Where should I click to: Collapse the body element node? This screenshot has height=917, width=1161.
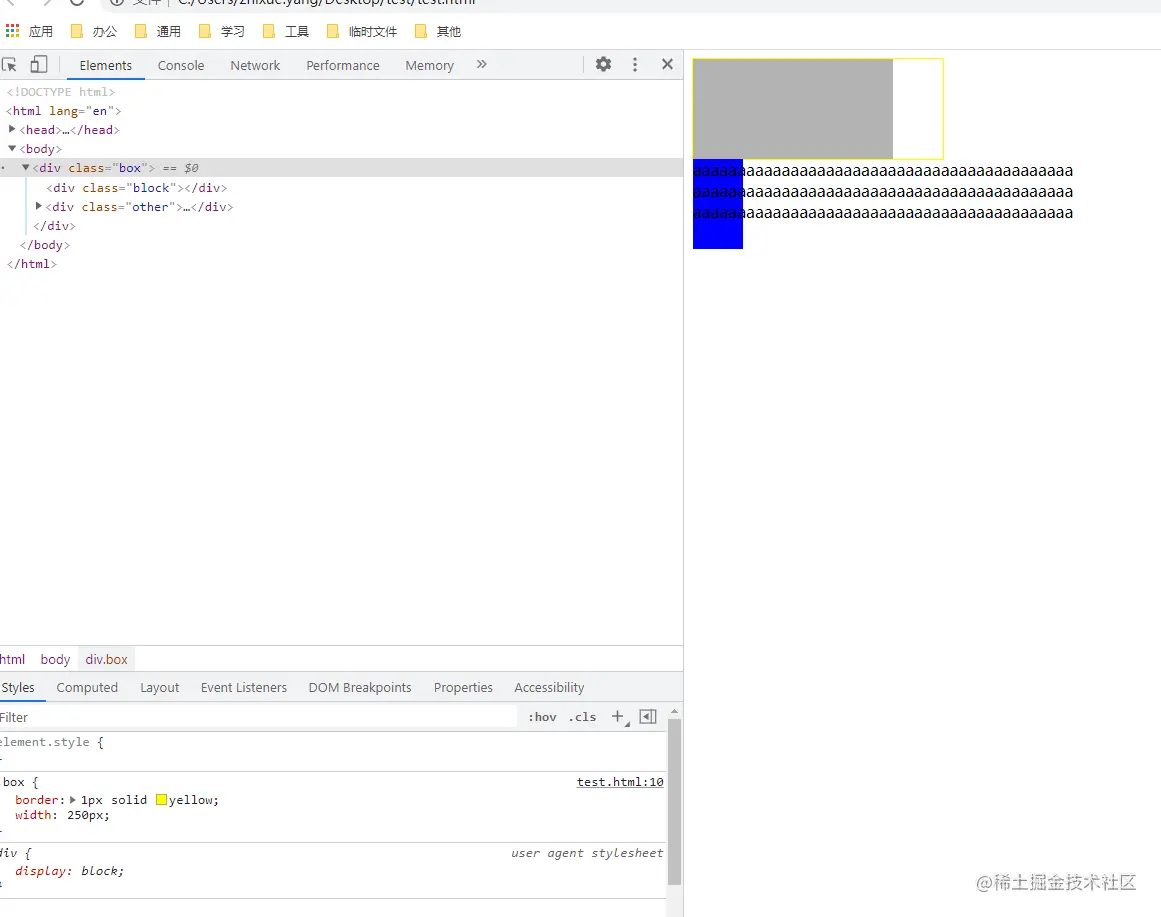click(x=12, y=148)
